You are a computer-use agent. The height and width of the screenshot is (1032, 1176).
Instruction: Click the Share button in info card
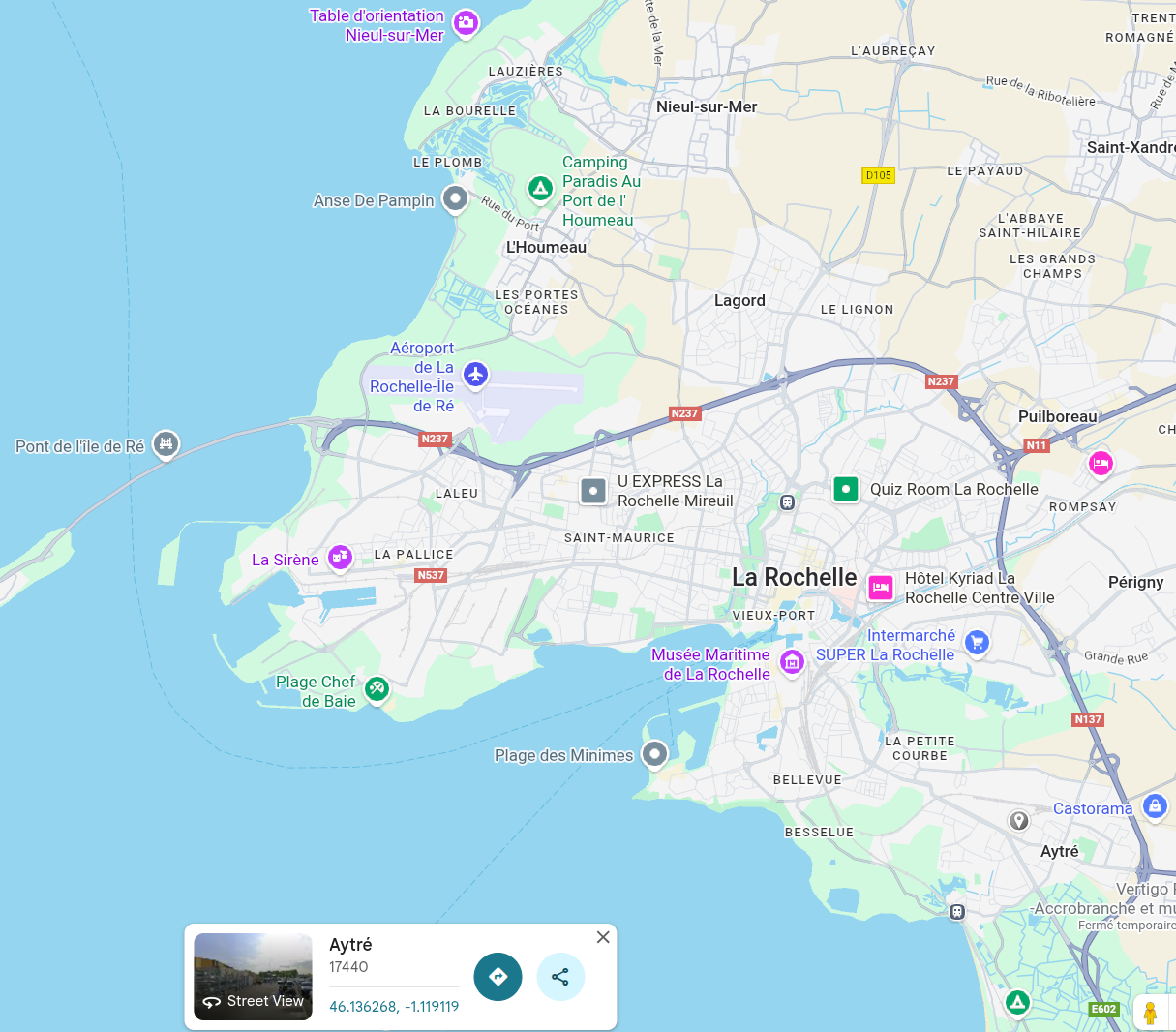(560, 977)
